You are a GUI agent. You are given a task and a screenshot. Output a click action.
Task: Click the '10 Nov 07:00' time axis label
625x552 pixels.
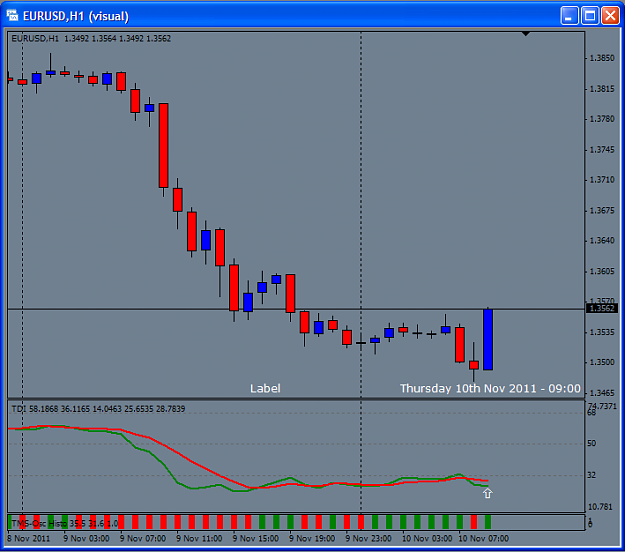(x=483, y=538)
